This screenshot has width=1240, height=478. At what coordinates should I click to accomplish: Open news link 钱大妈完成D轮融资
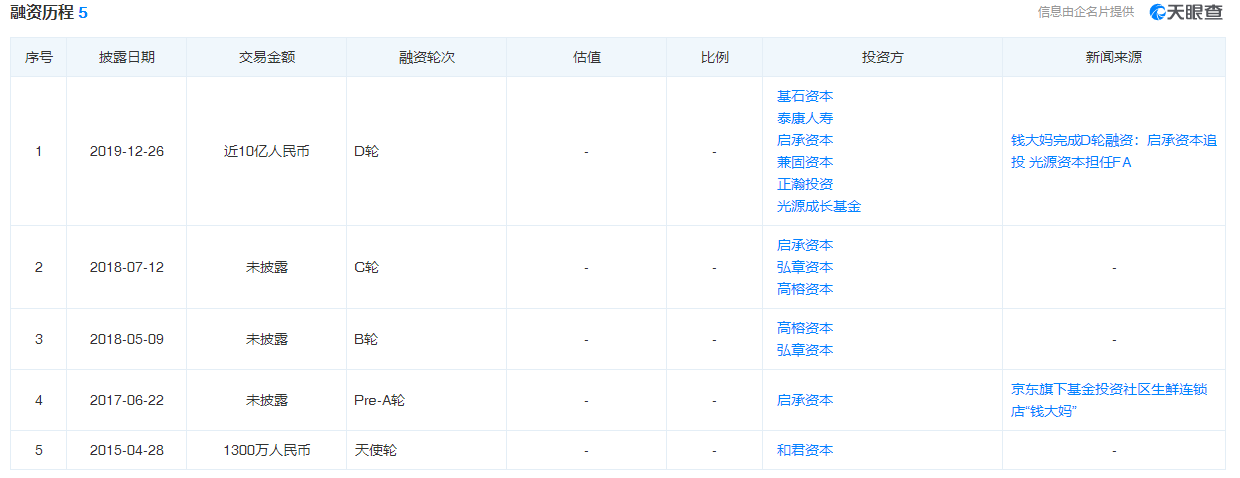click(x=1114, y=151)
